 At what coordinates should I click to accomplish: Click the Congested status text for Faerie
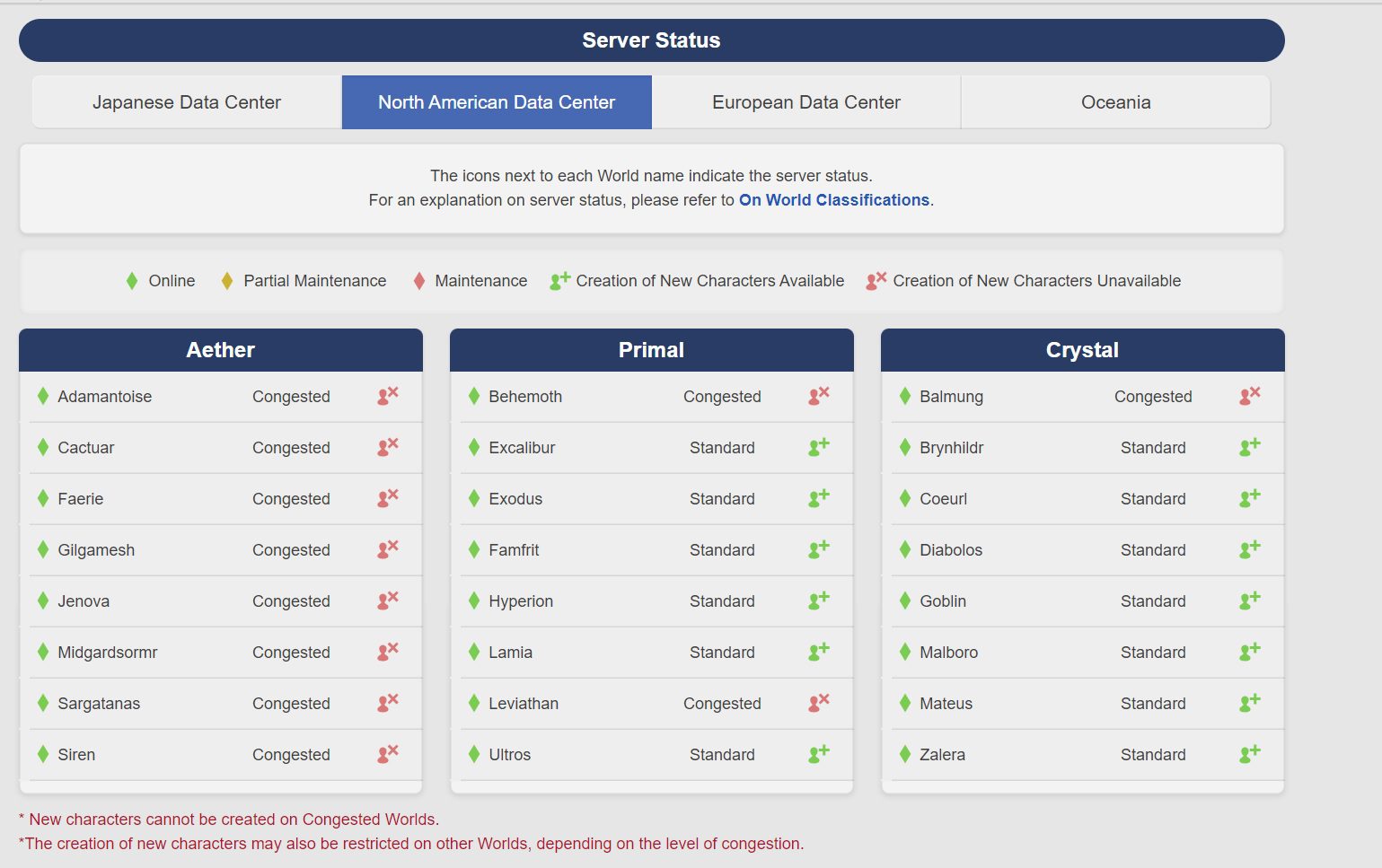(291, 498)
